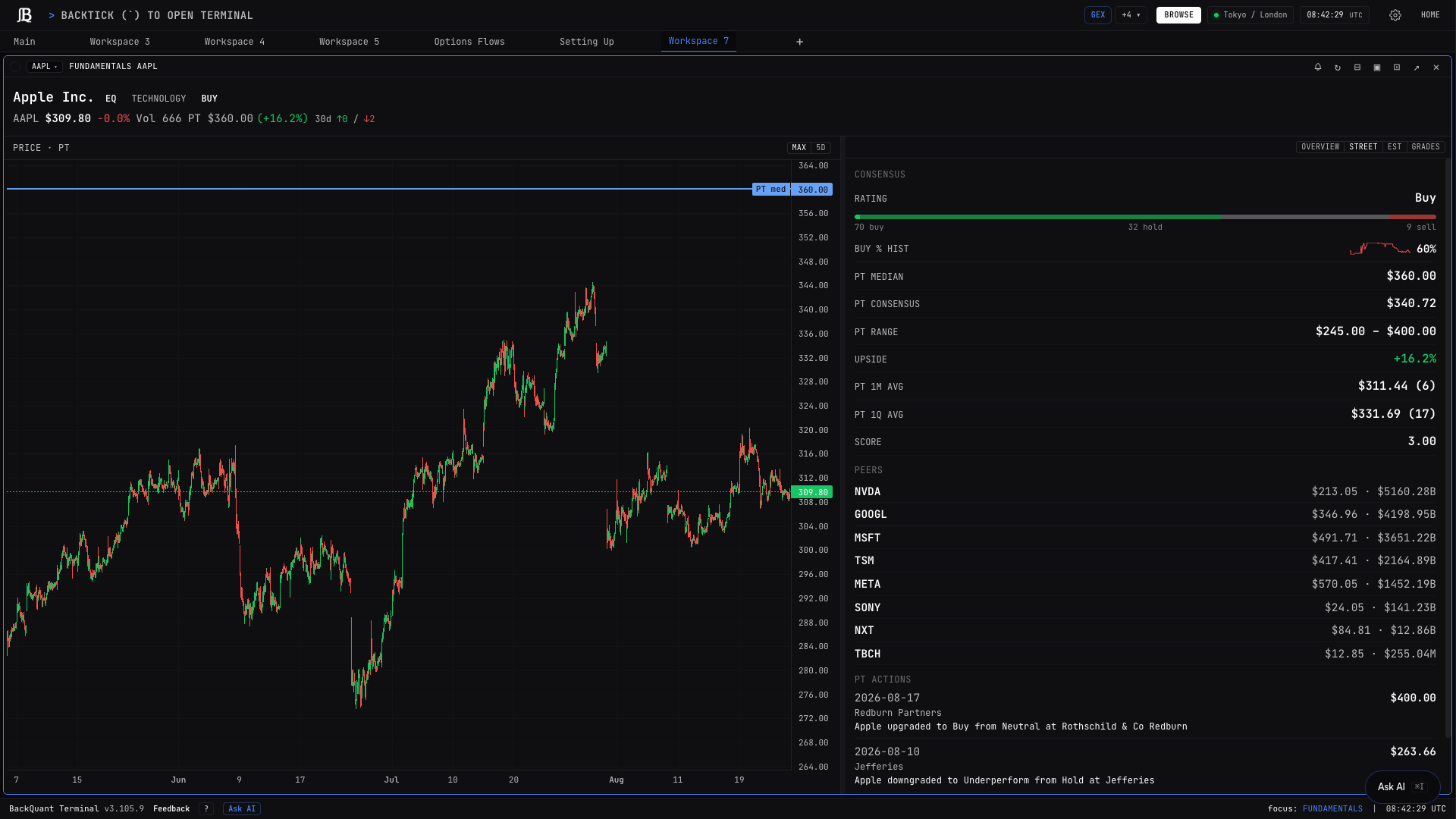The image size is (1456, 819).
Task: Open the Setting Up tab
Action: click(587, 42)
